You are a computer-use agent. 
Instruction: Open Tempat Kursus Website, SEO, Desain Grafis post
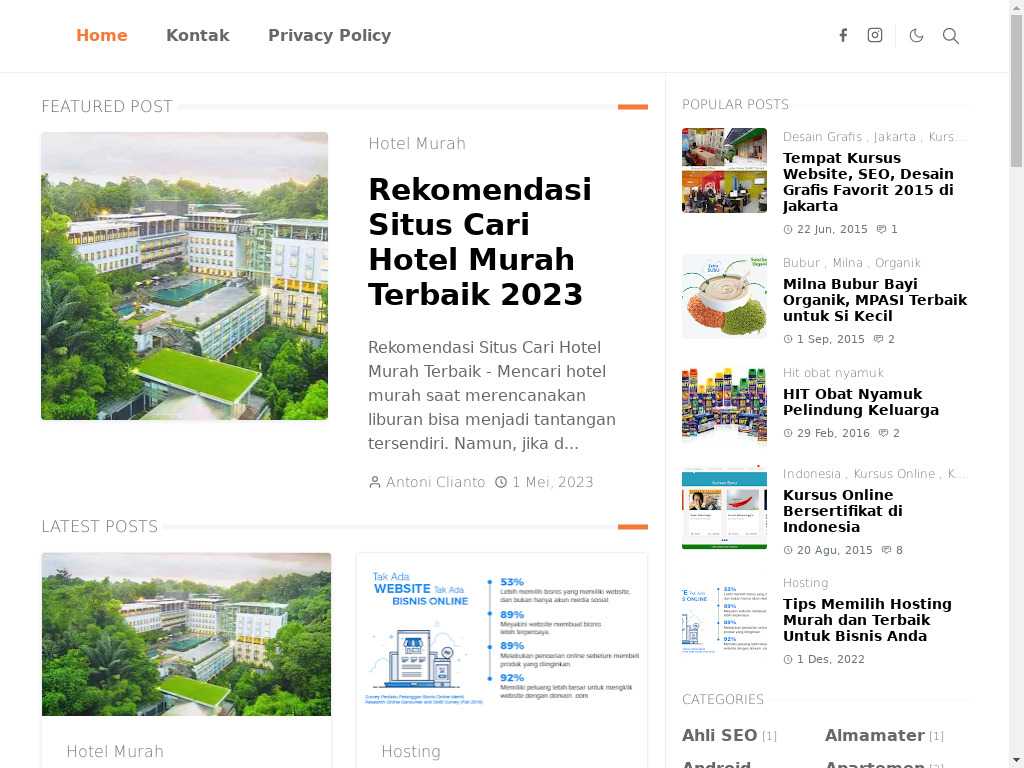(x=868, y=182)
